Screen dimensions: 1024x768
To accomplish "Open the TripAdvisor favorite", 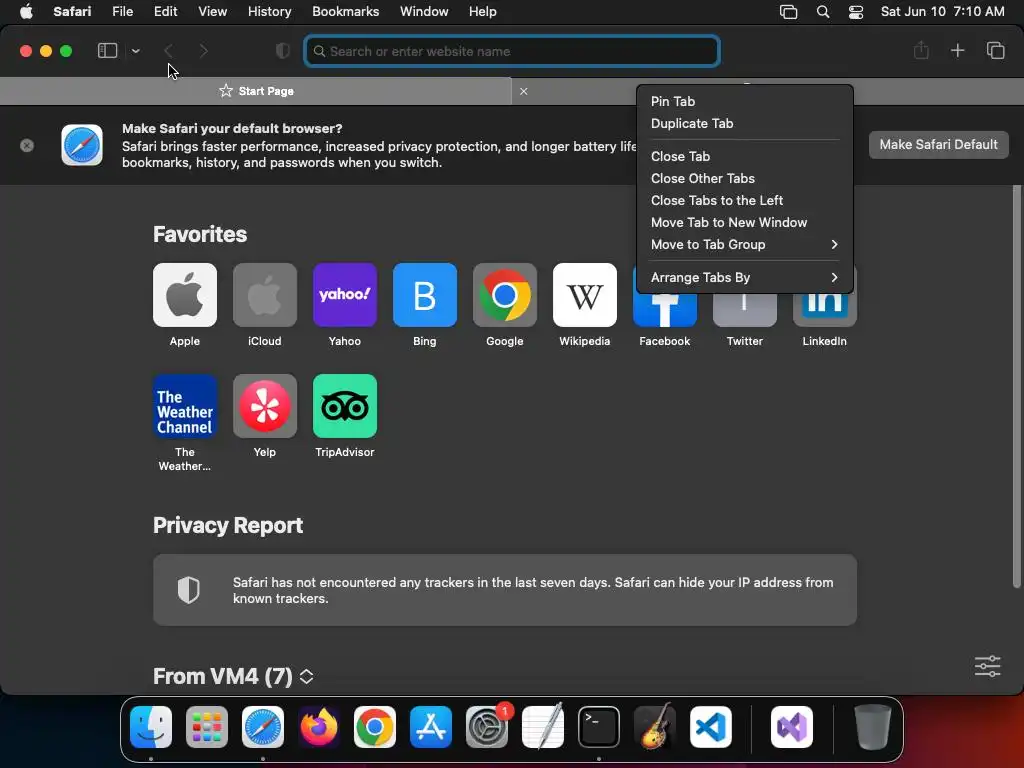I will tap(345, 406).
